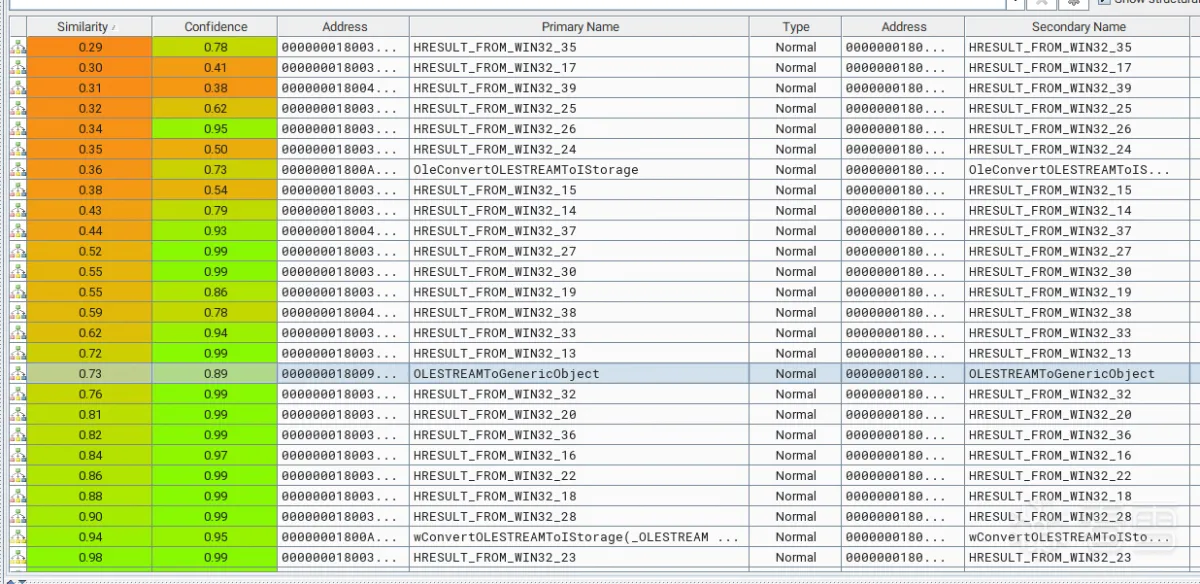The height and width of the screenshot is (584, 1200).
Task: Sort by the Confidence column header
Action: 215,27
